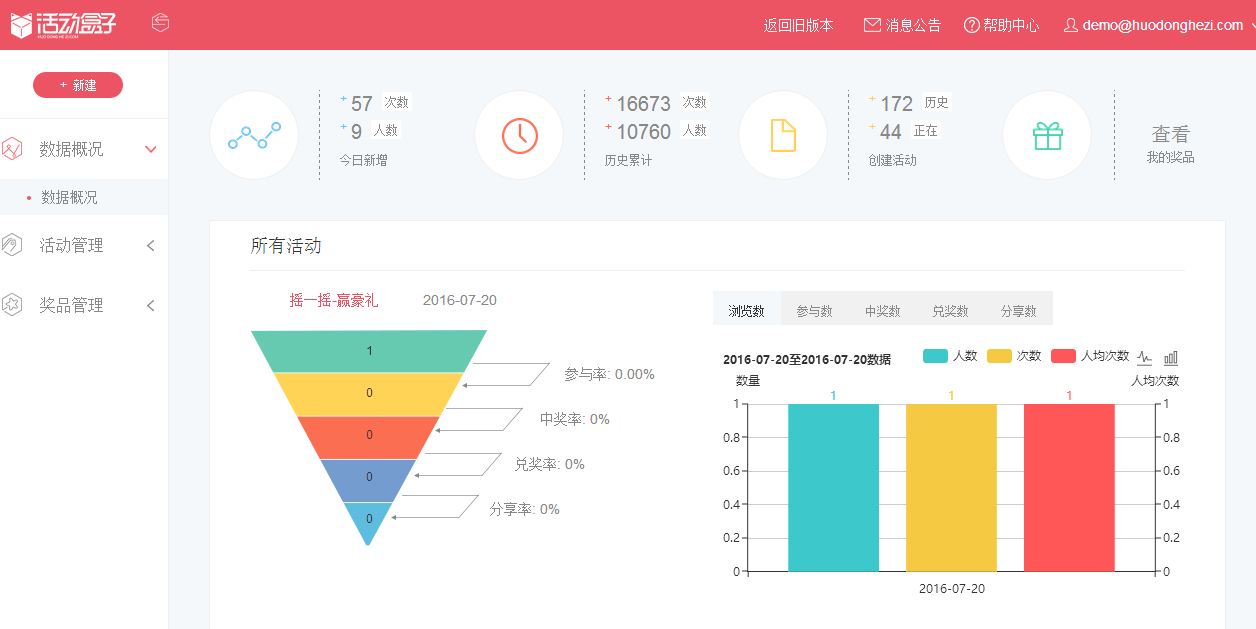The width and height of the screenshot is (1256, 629).
Task: Click the 参与率: 0.00% label
Action: pos(609,374)
